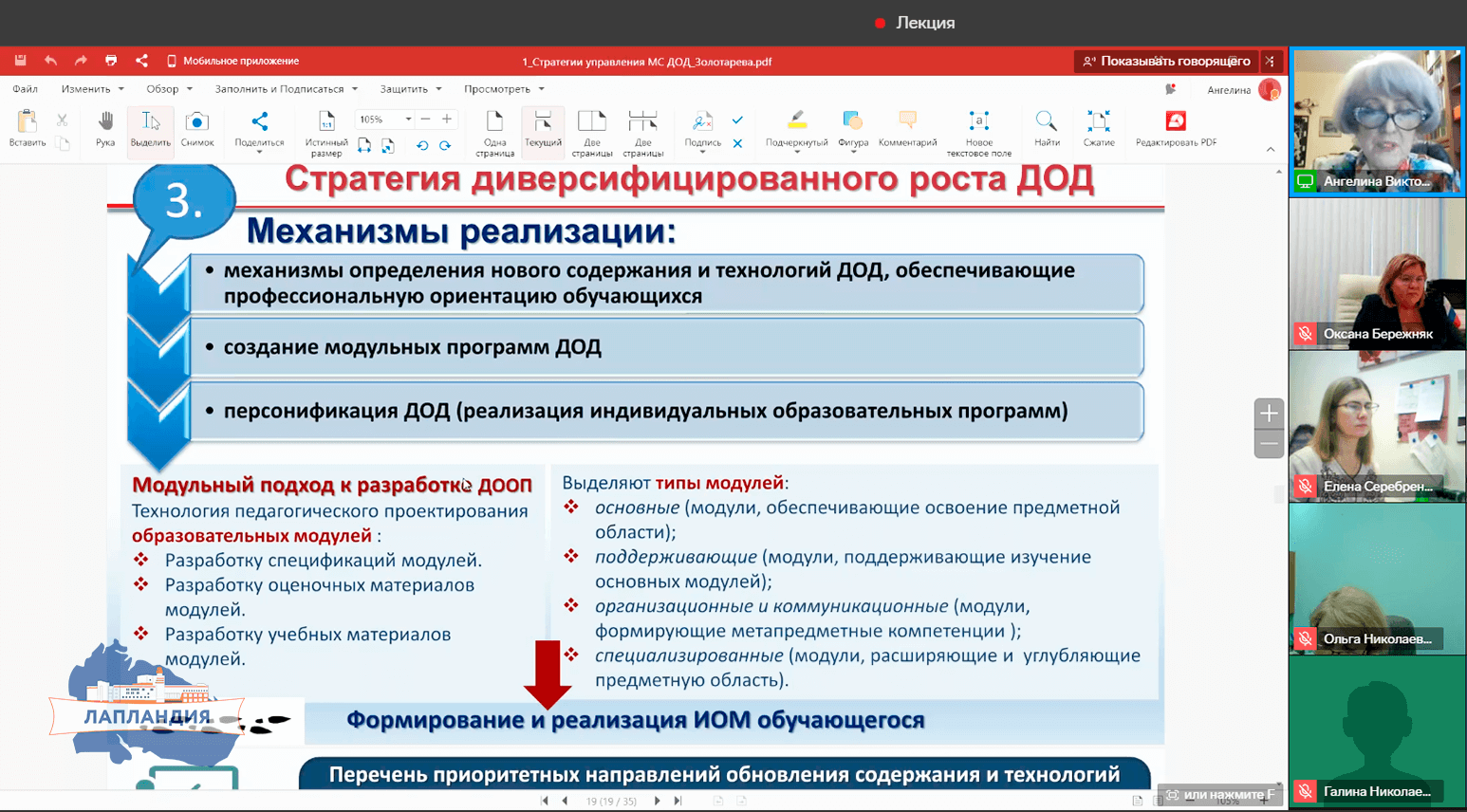Click the copy icon below the scissors
This screenshot has width=1467, height=812.
point(63,143)
